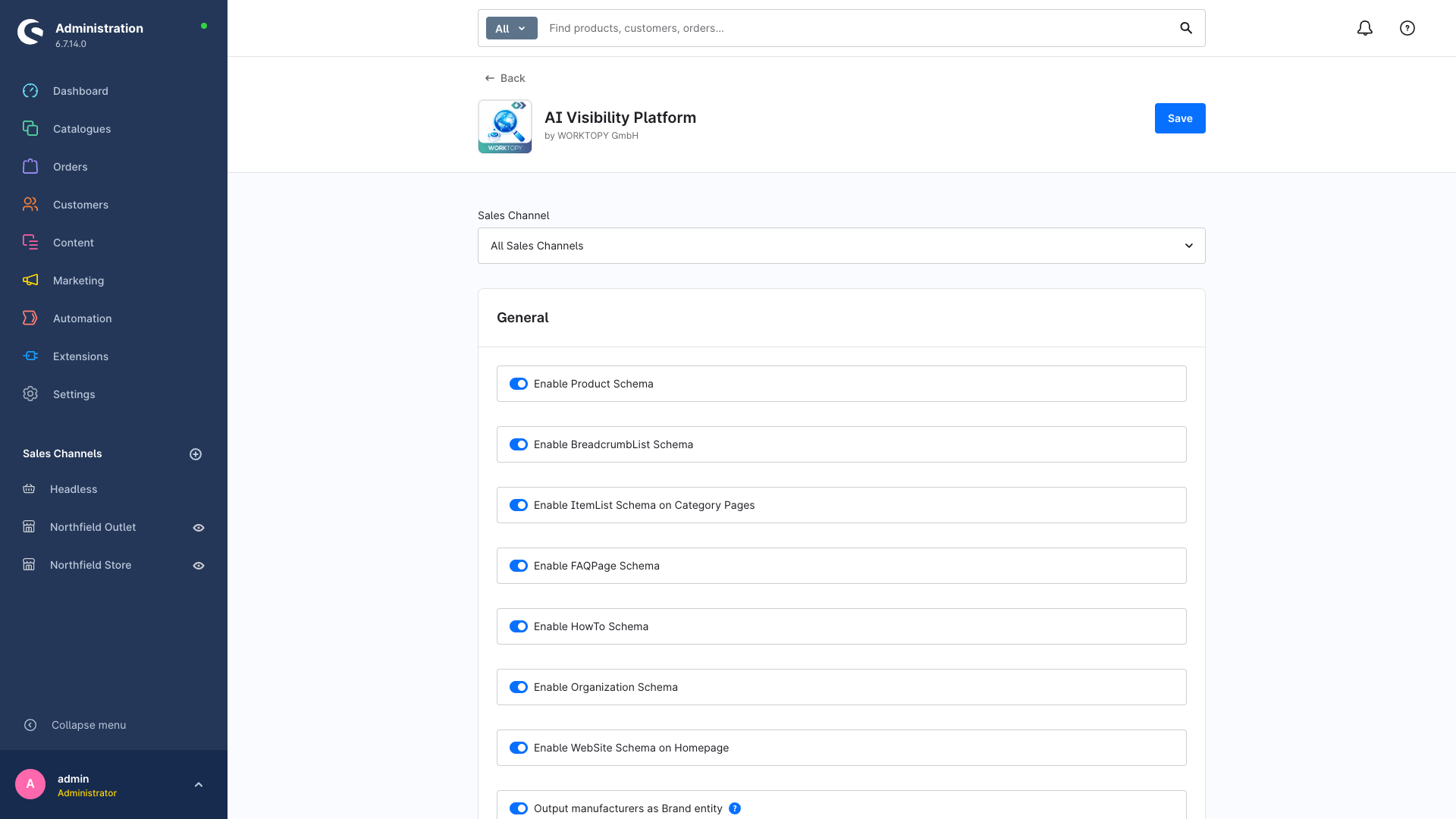Toggle Enable FAQPage Schema switch

pos(519,566)
